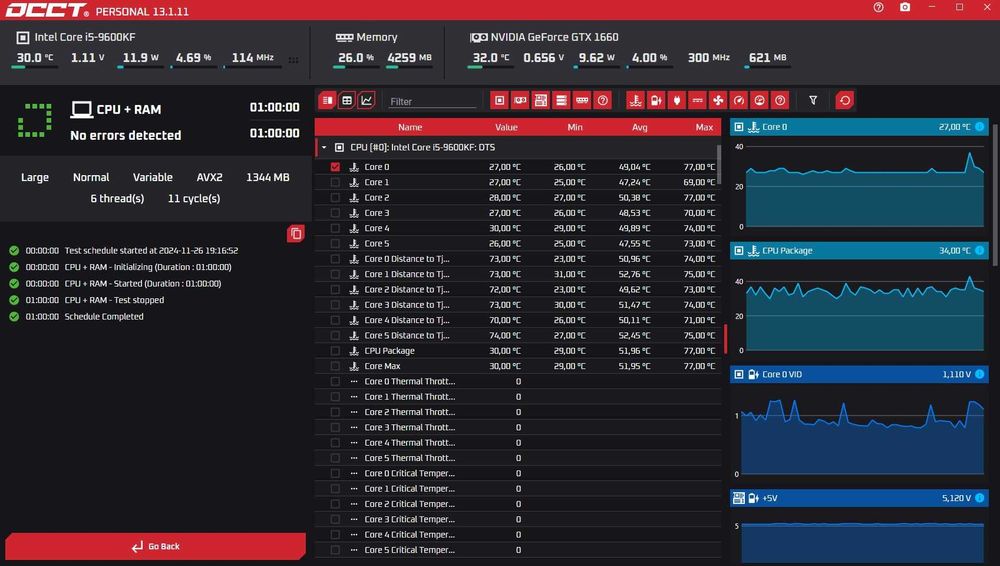Image resolution: width=1000 pixels, height=566 pixels.
Task: Filter sensors by memory module icon
Action: [x=582, y=100]
